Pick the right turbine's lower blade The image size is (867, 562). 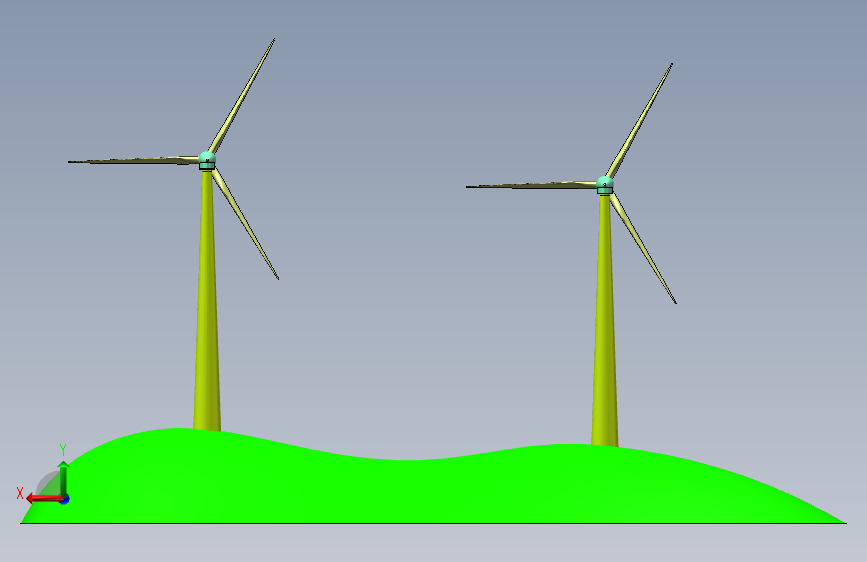click(x=643, y=248)
